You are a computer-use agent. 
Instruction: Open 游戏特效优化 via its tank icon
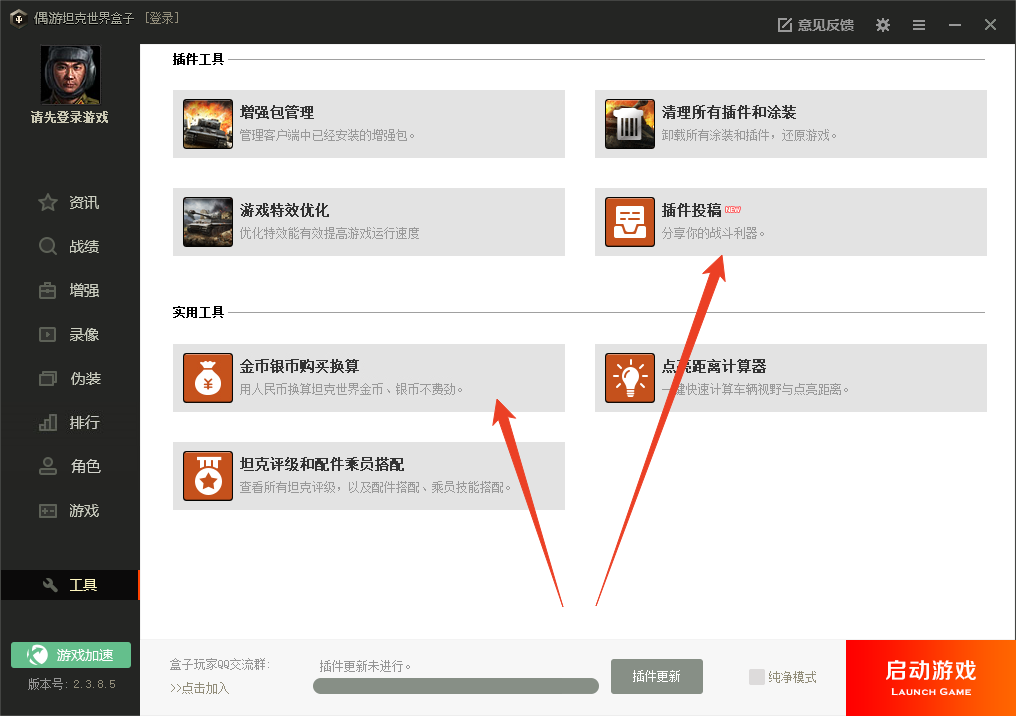pyautogui.click(x=208, y=222)
